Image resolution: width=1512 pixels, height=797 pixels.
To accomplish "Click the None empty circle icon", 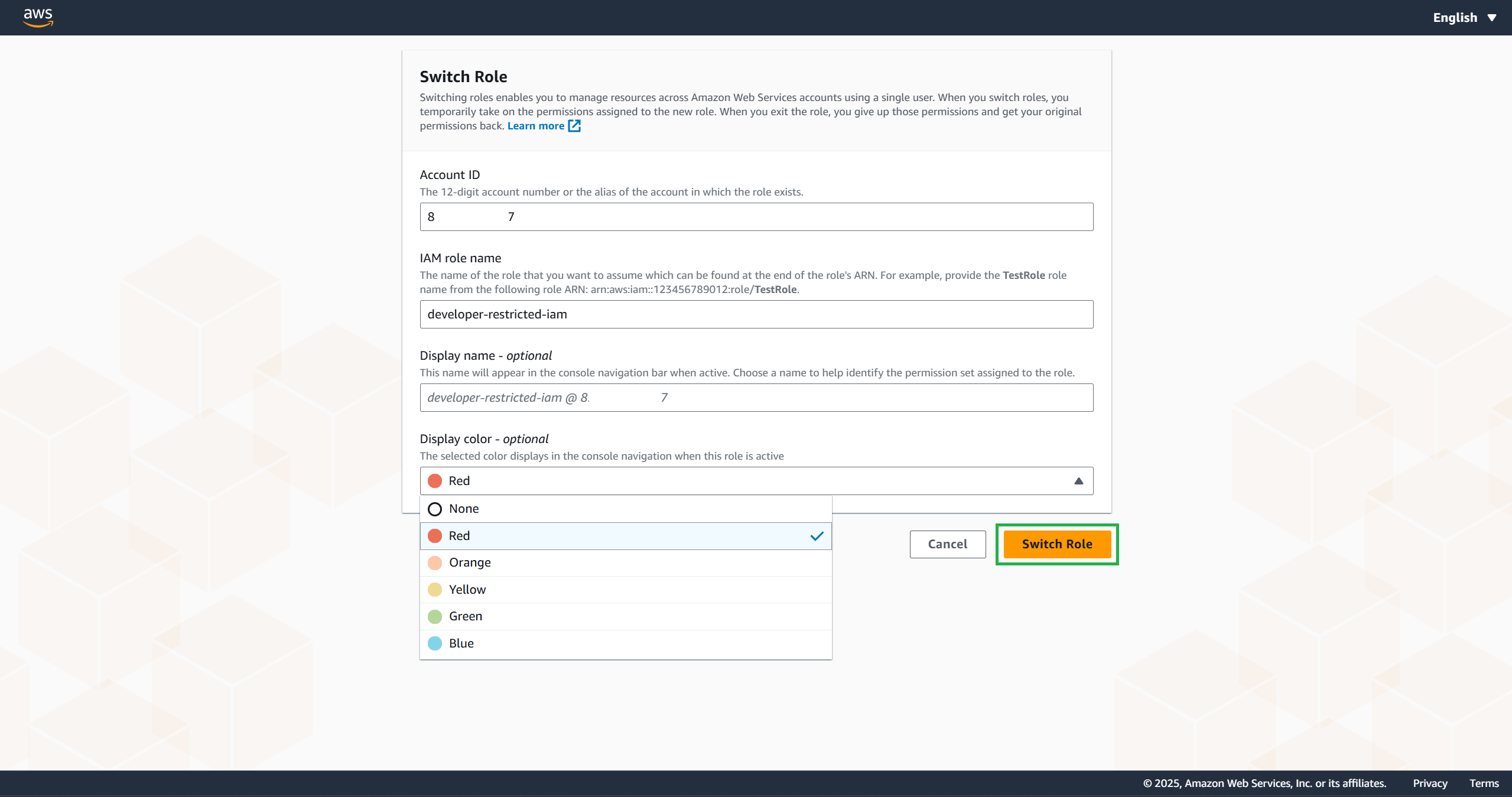I will [x=435, y=509].
